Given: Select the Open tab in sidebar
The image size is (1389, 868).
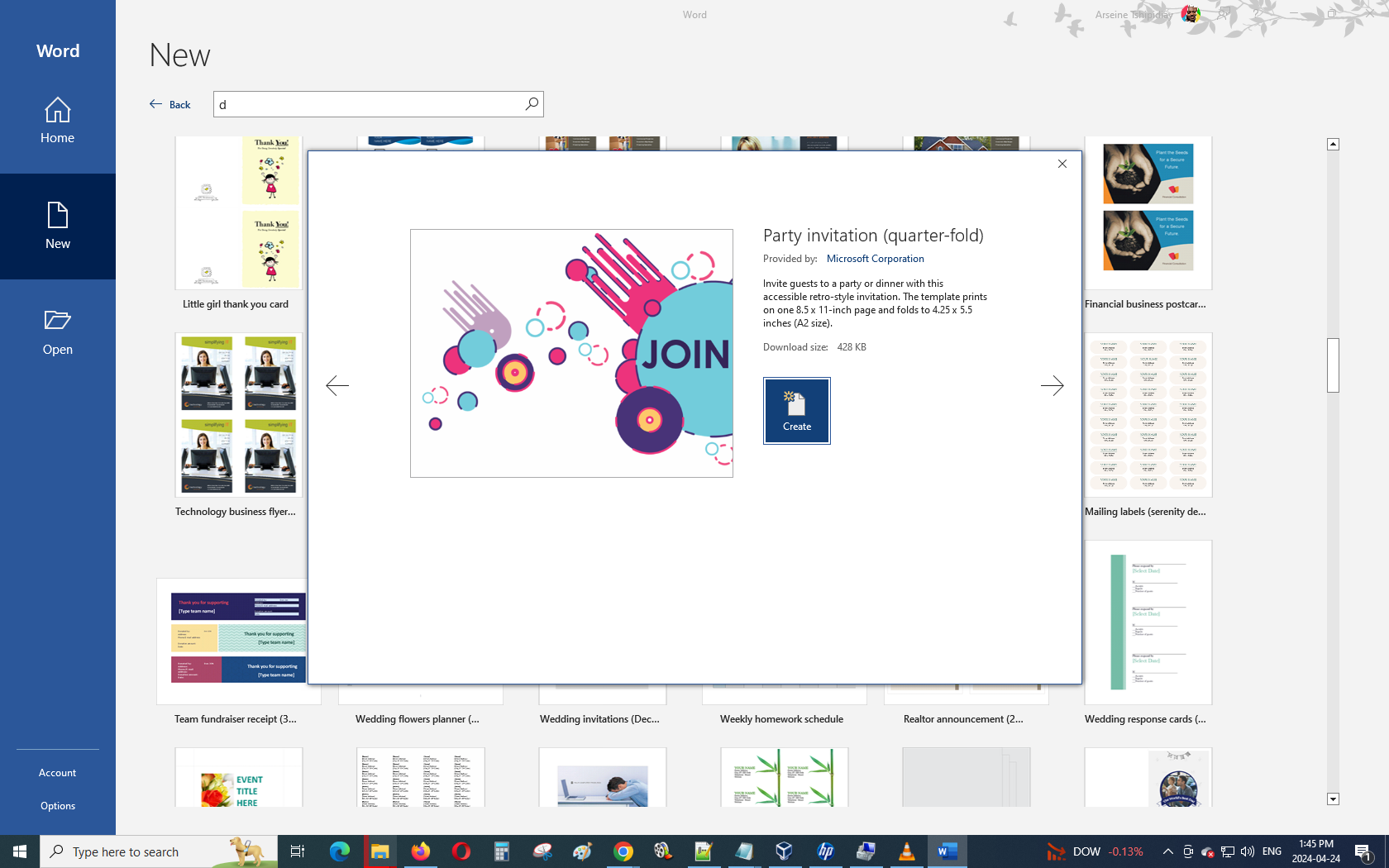Looking at the screenshot, I should click(x=57, y=332).
